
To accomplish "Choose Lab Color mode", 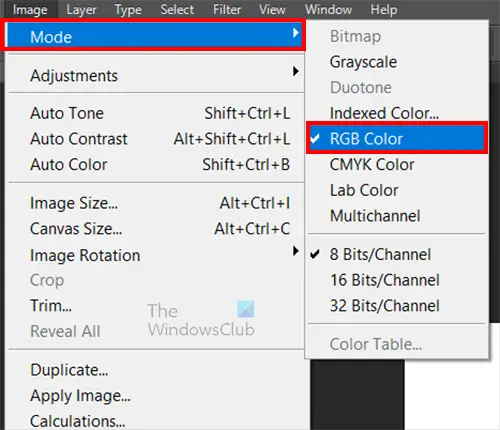I will [x=397, y=190].
